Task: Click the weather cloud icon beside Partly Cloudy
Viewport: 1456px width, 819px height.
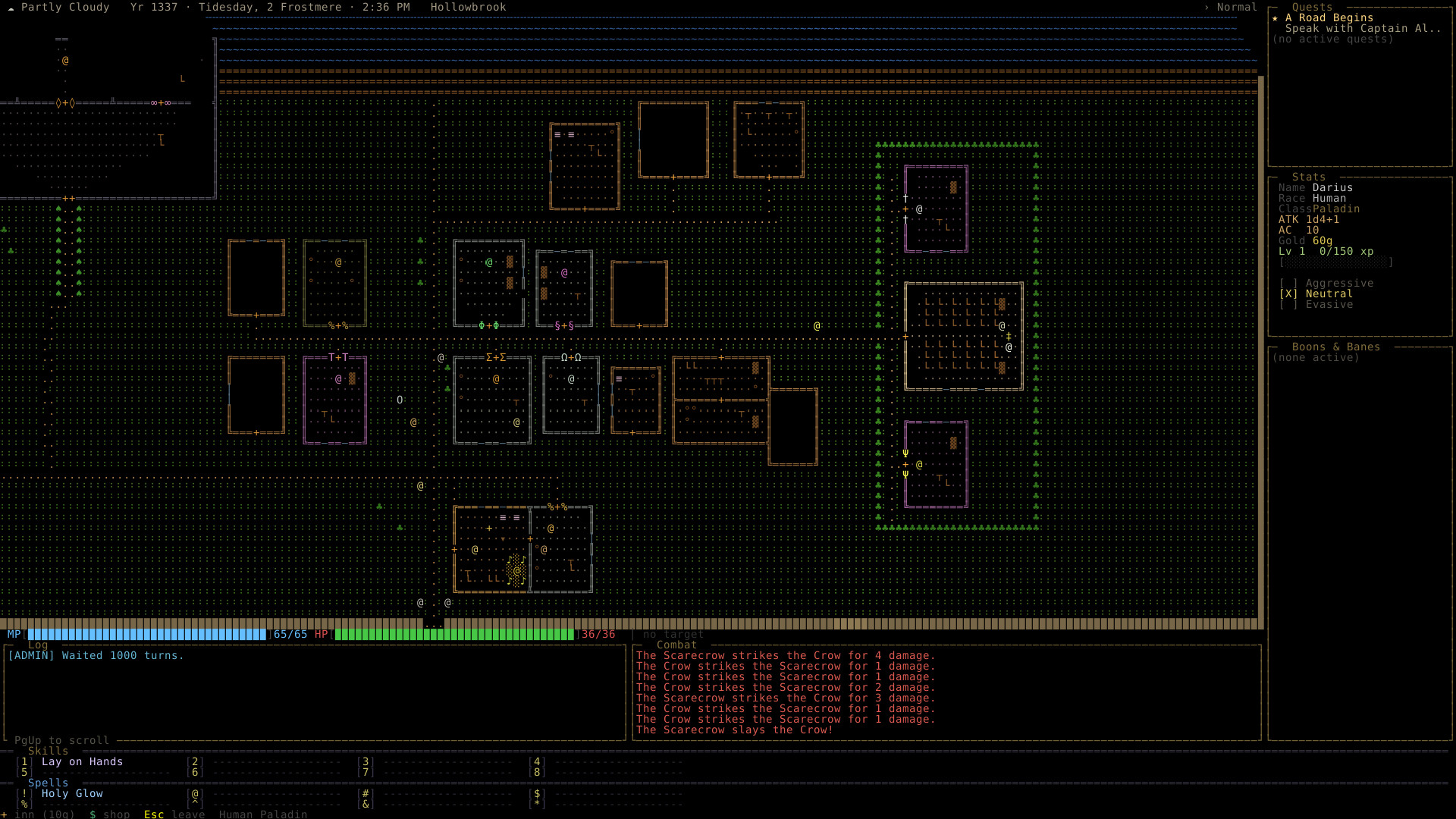Action: pos(11,8)
